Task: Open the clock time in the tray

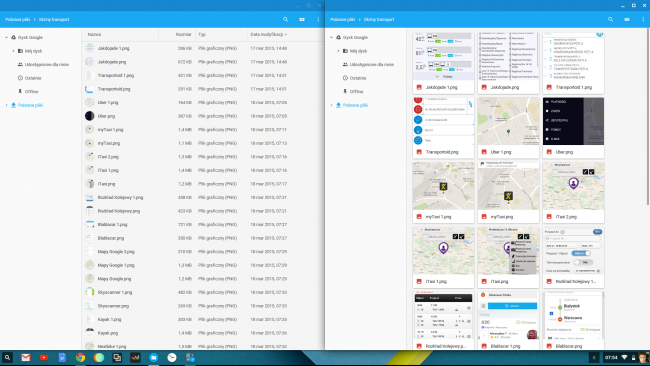Action: click(x=611, y=357)
